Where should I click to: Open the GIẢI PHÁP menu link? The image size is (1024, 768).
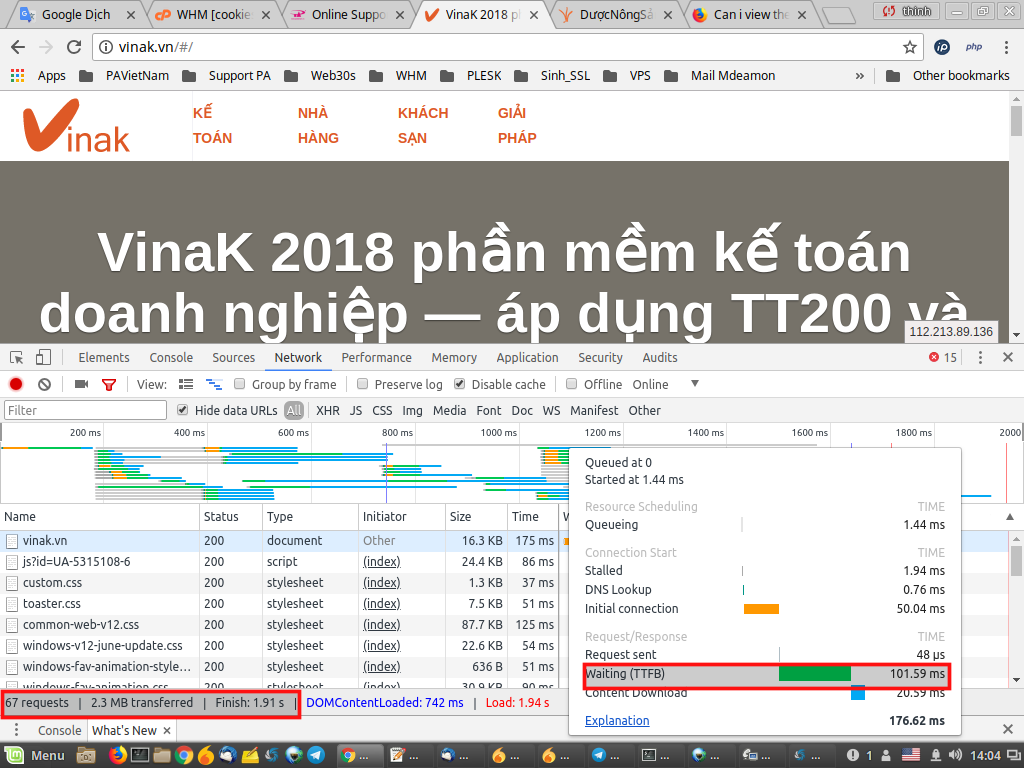tap(517, 125)
